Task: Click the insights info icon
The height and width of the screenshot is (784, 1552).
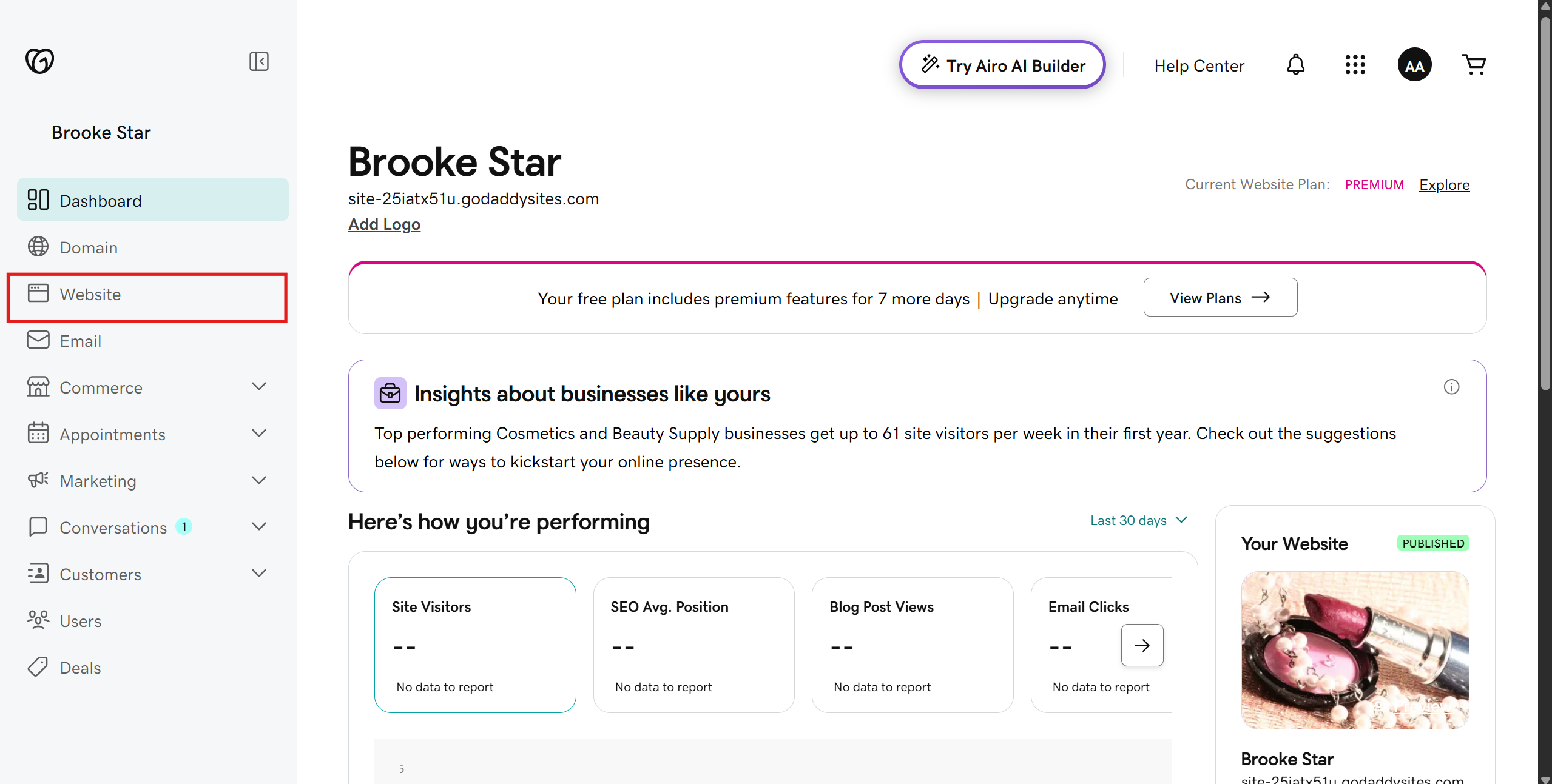Action: point(1451,387)
